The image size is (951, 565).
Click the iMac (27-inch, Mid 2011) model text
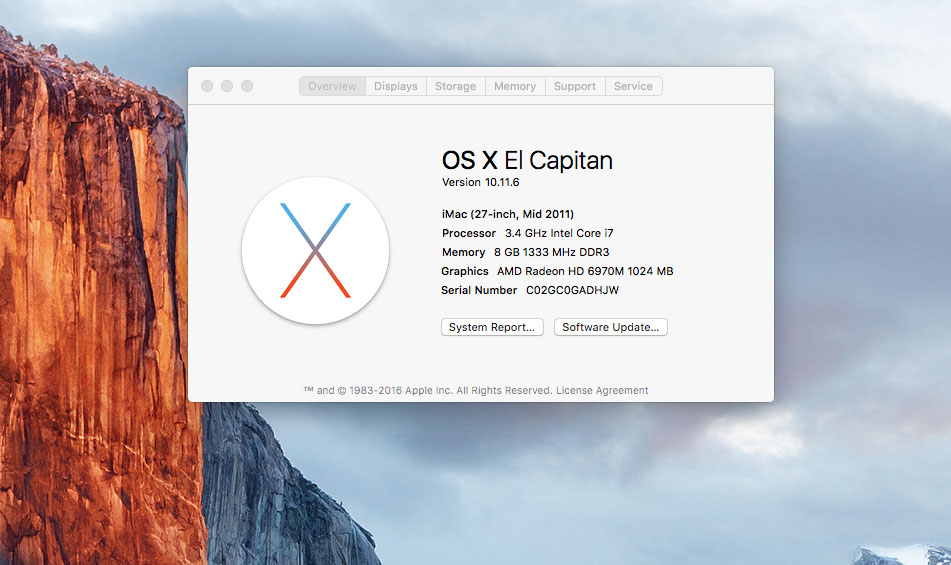pyautogui.click(x=508, y=214)
